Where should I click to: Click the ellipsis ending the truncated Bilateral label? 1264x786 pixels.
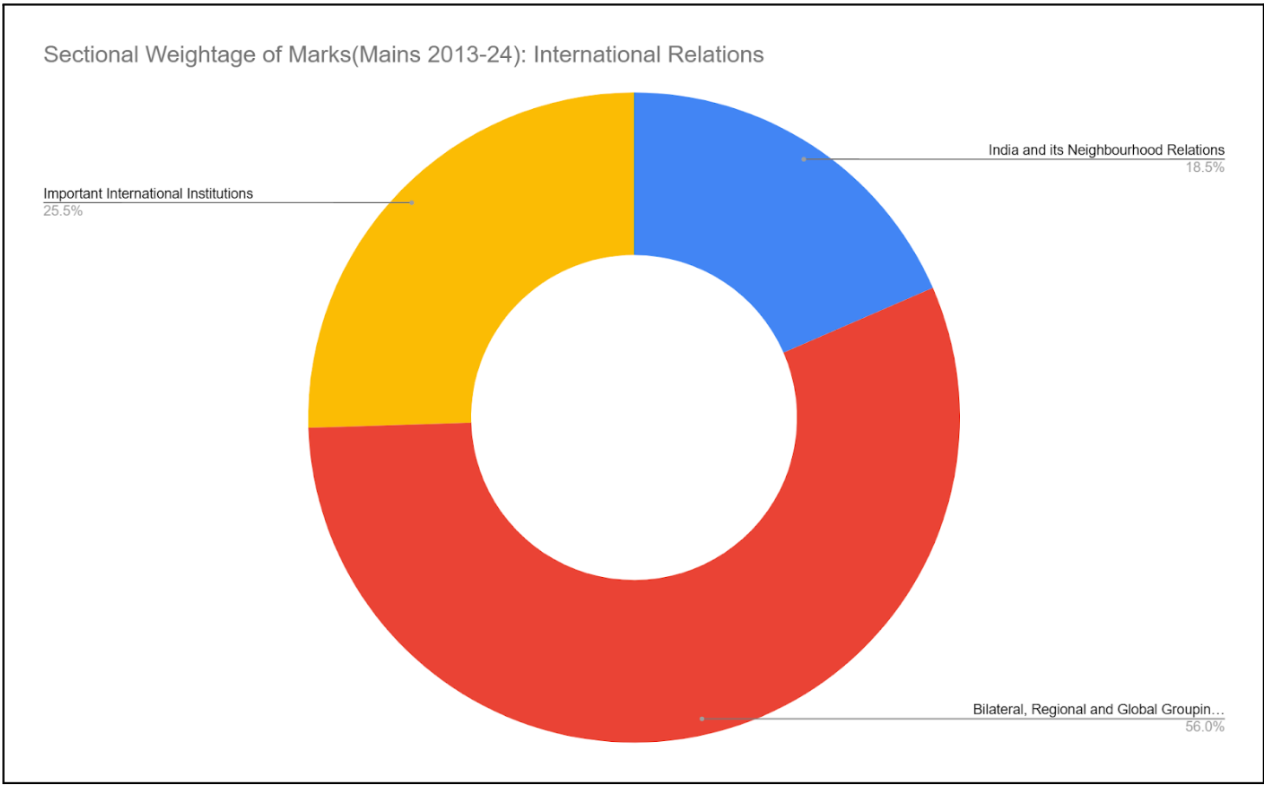coord(1218,710)
